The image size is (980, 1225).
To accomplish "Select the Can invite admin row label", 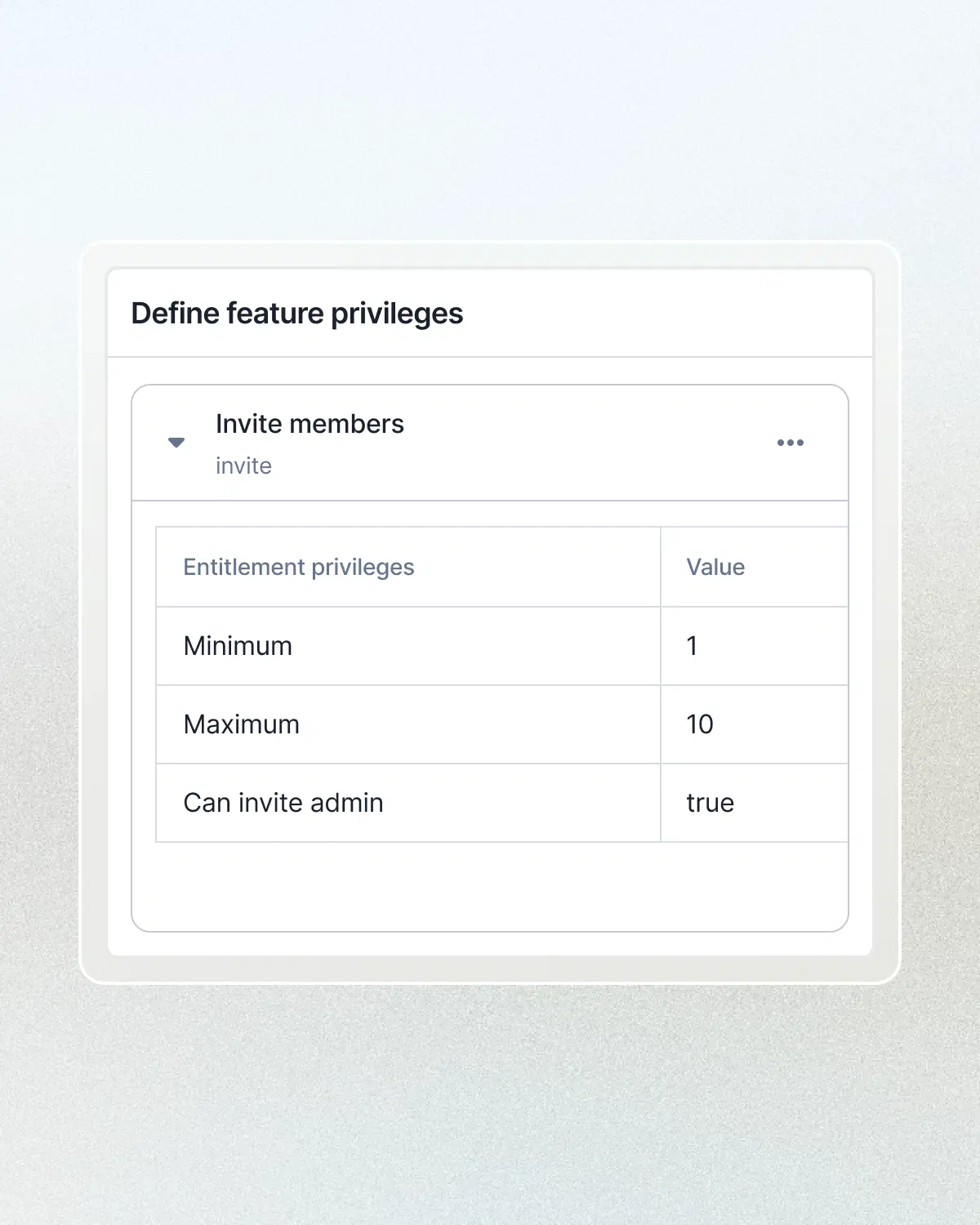I will coord(283,803).
